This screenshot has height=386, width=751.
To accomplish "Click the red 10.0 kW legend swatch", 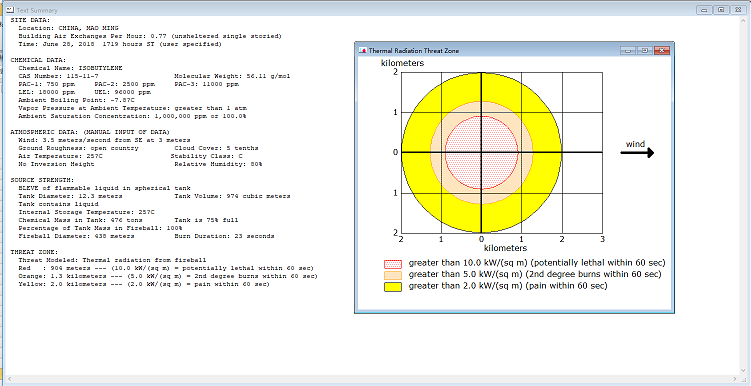I will coord(392,264).
